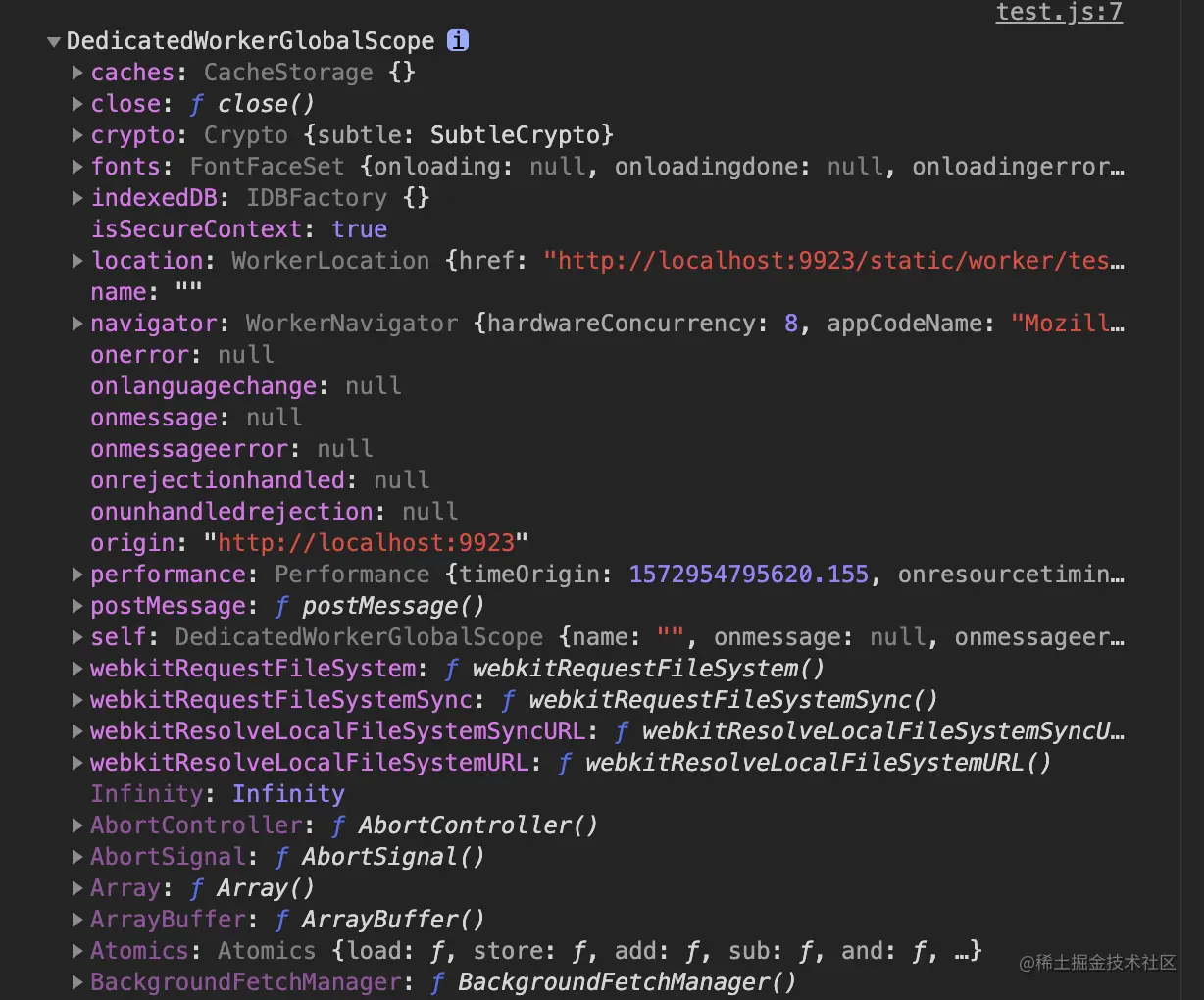Click the IDBFactory type label
The image size is (1204, 1000).
click(317, 198)
